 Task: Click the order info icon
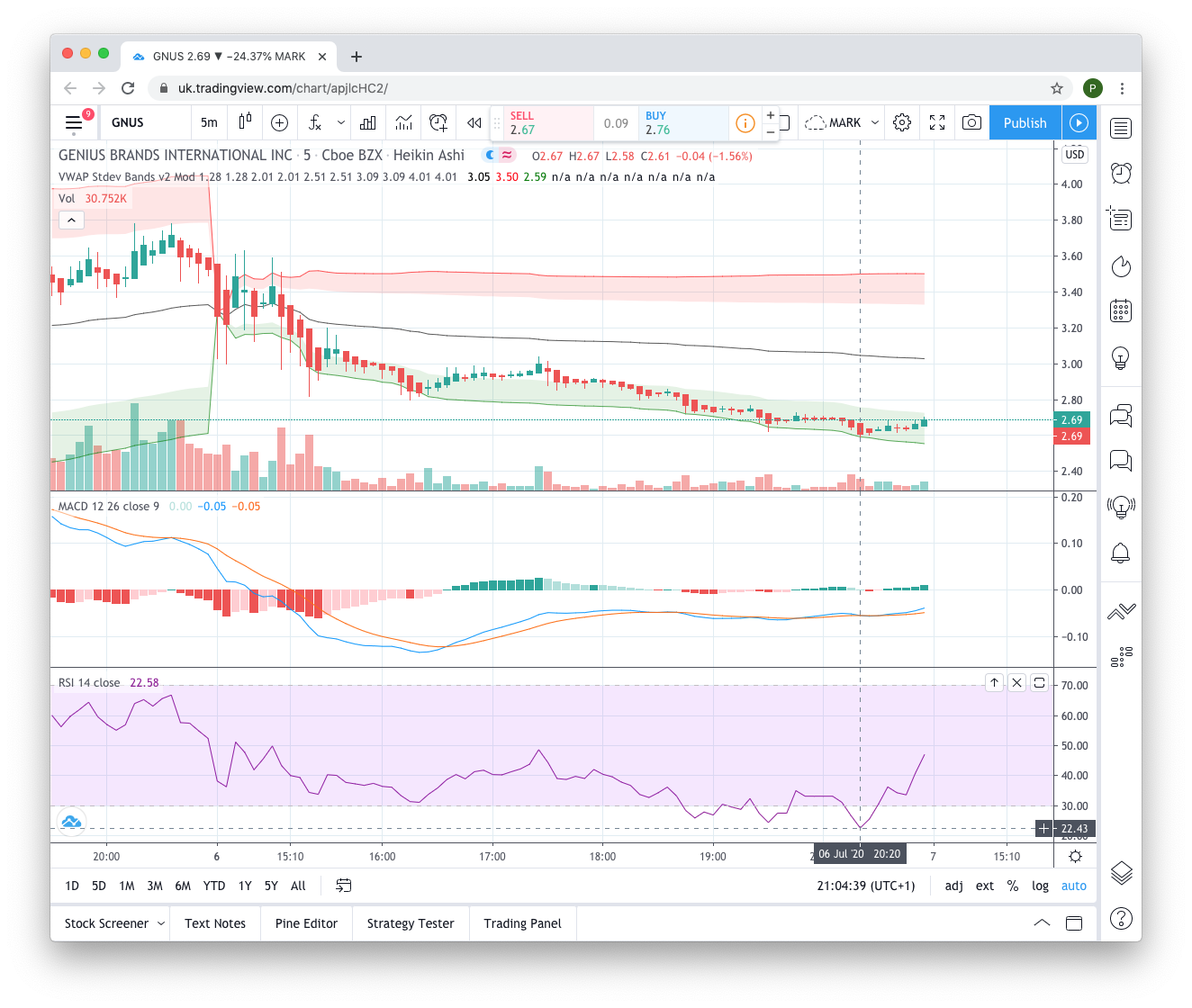(745, 123)
